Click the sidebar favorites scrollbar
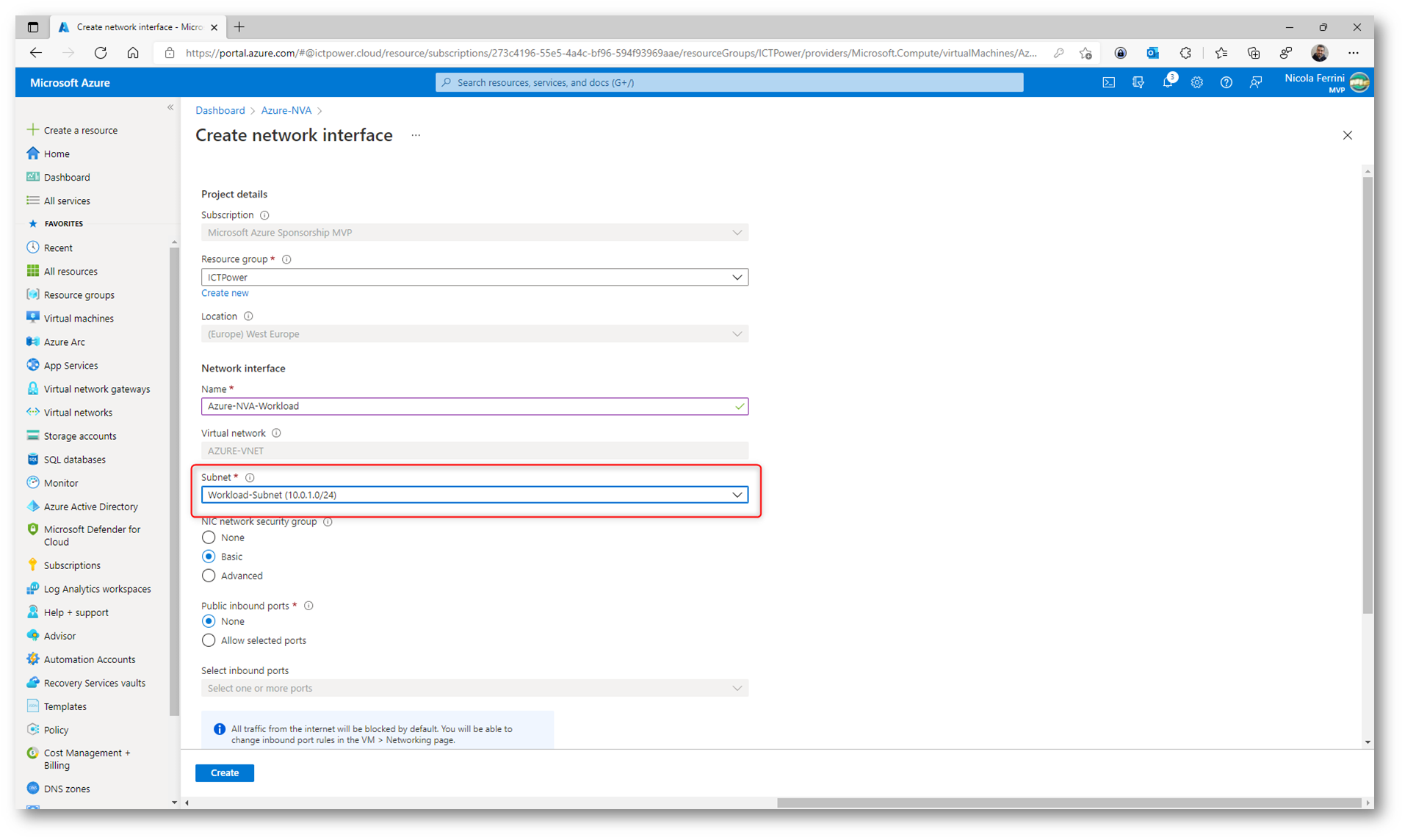This screenshot has height=840, width=1405. click(174, 481)
